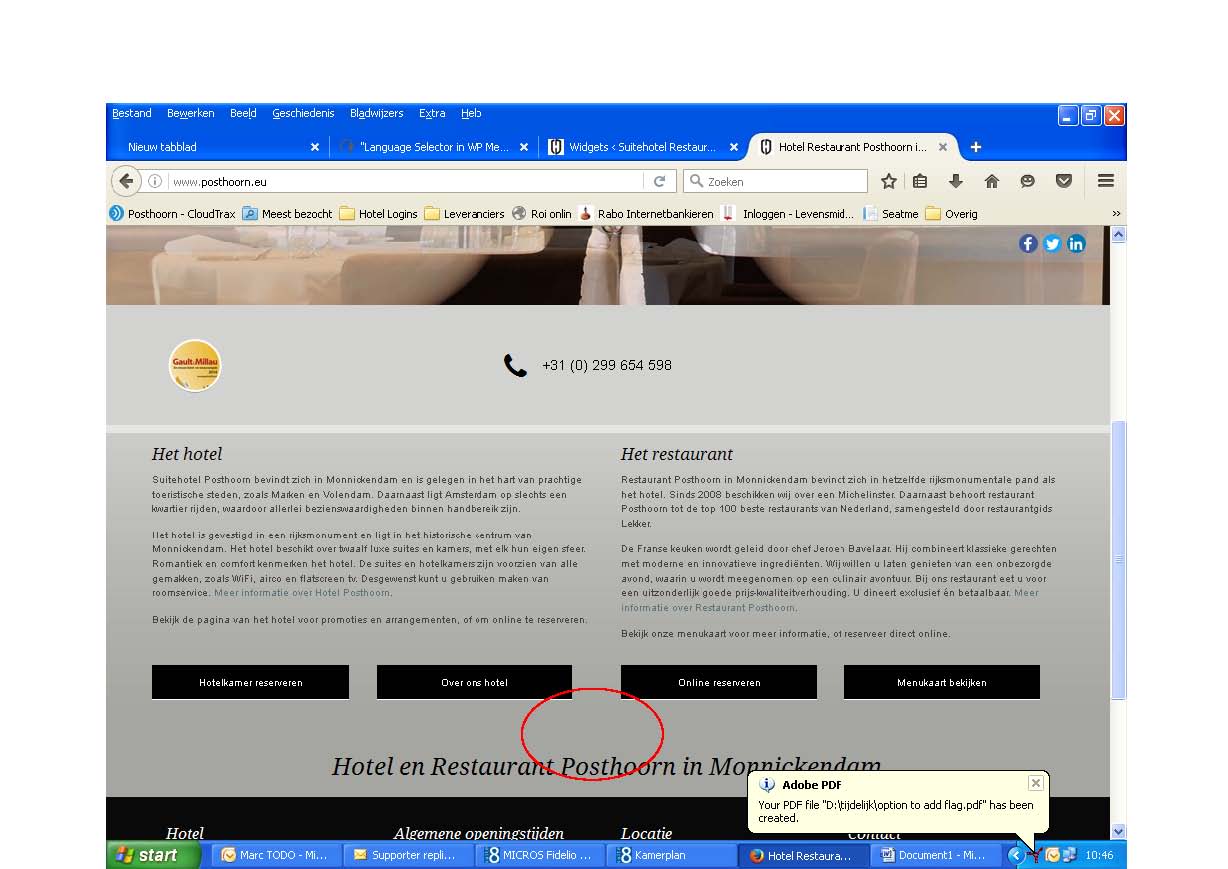Screen dimensions: 1228x869
Task: Open the Posthoorn Facebook icon
Action: click(1028, 243)
